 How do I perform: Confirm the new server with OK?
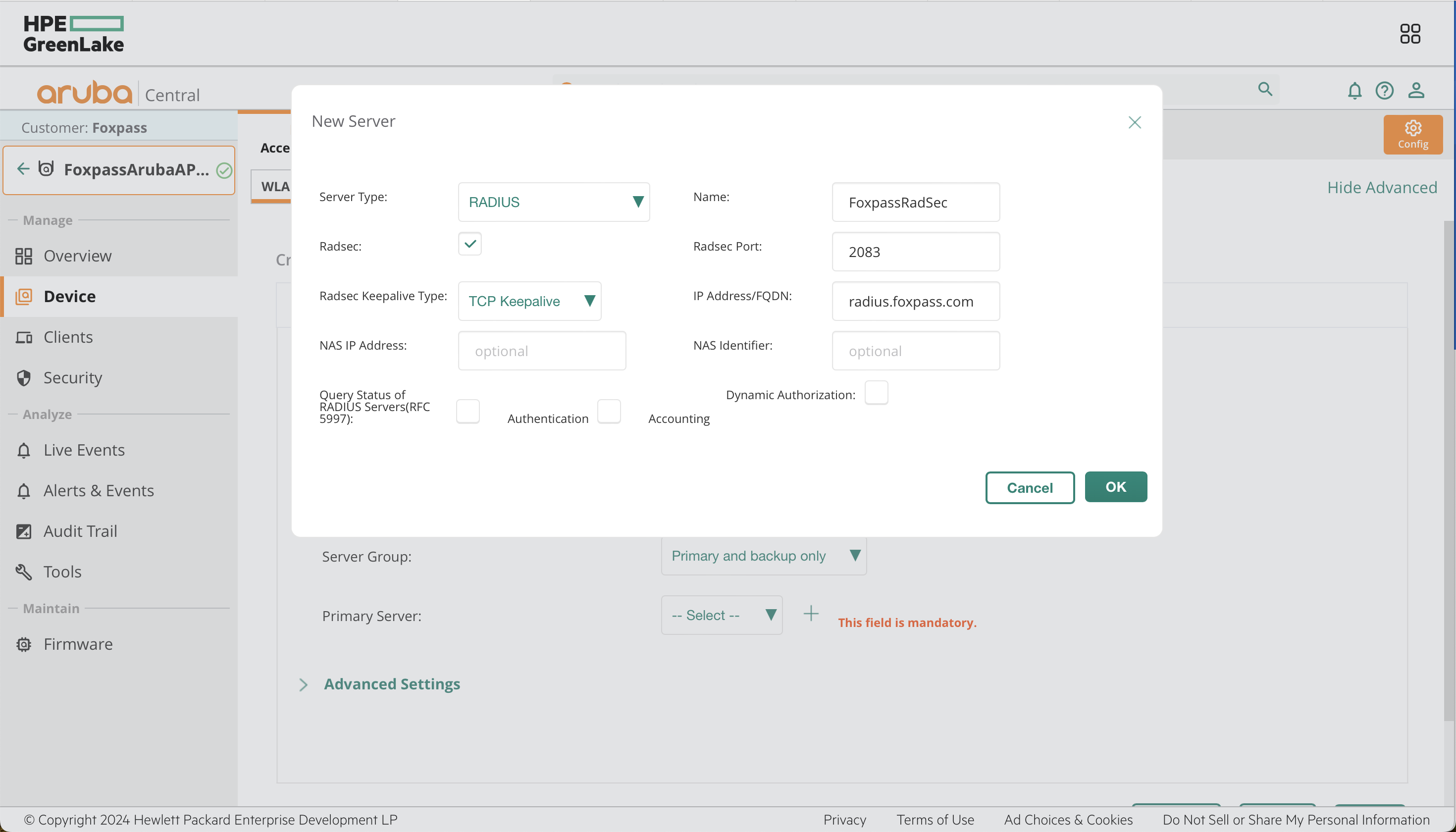[1115, 487]
